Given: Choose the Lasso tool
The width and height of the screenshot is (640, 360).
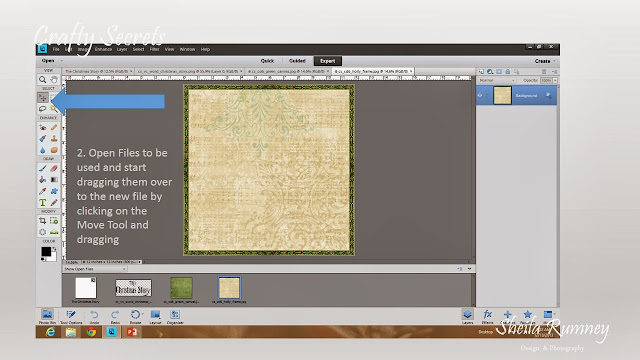Looking at the screenshot, I should [42, 109].
